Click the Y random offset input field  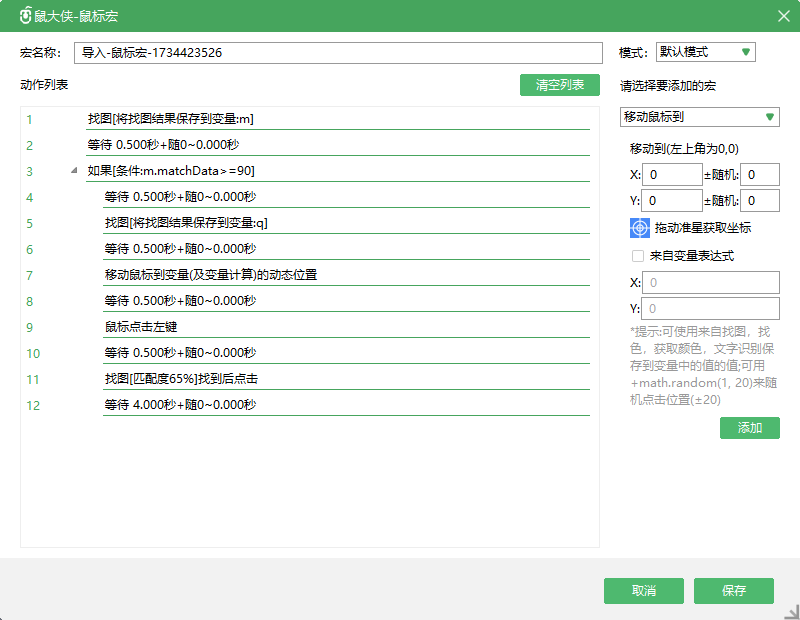tap(759, 201)
